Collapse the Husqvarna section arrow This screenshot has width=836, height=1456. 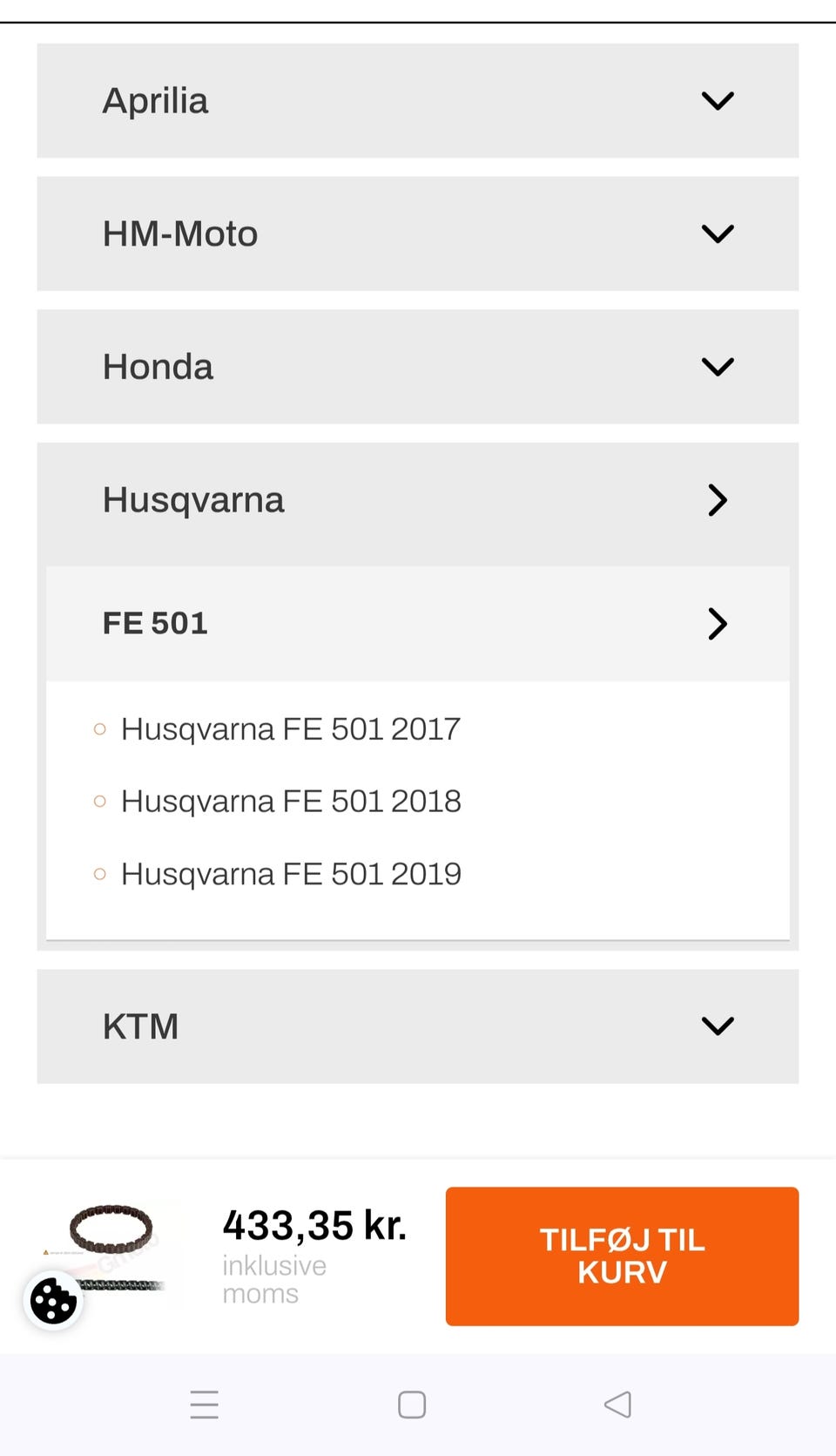coord(718,500)
